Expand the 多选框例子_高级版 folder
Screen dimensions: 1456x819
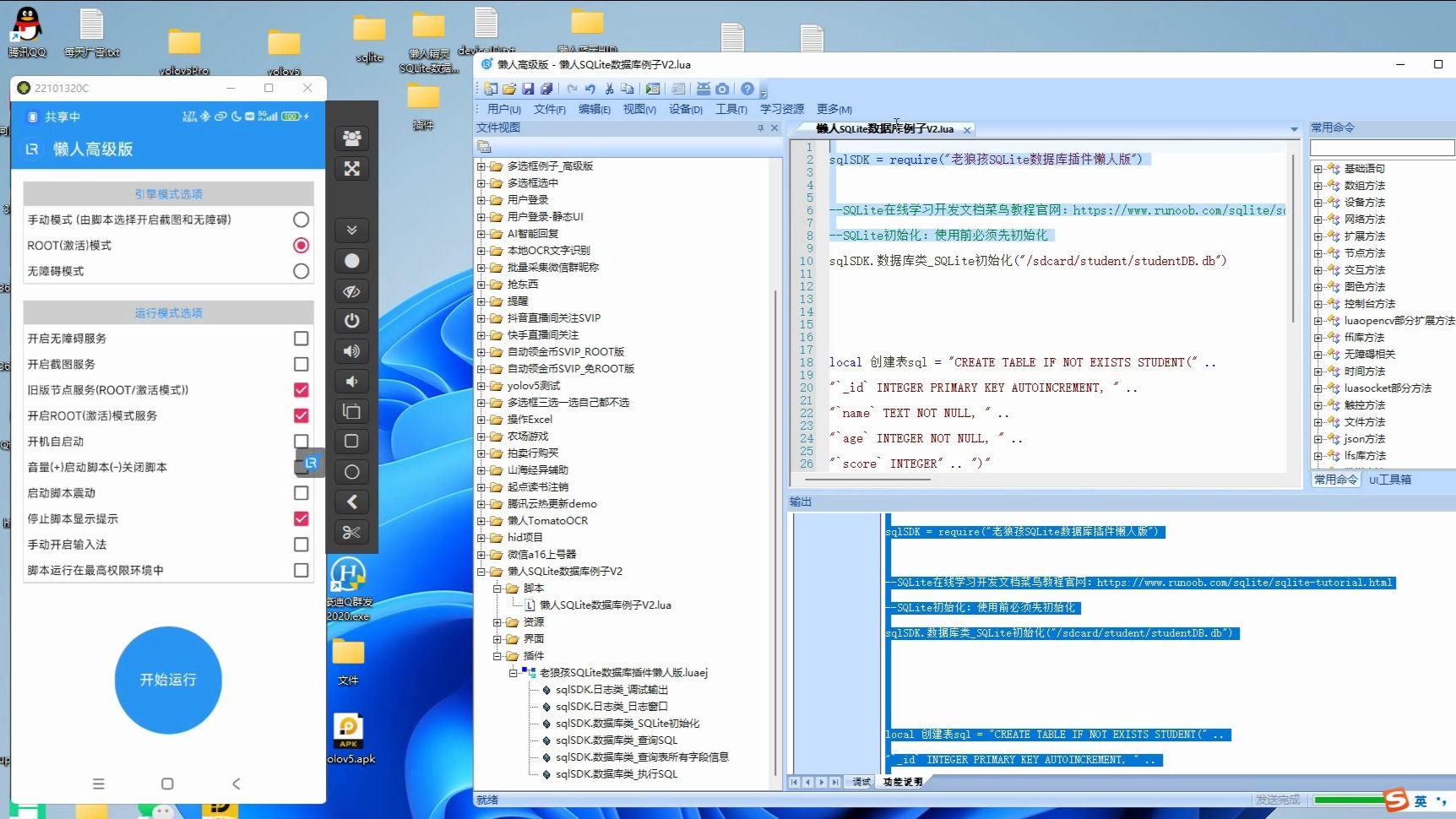(x=481, y=166)
